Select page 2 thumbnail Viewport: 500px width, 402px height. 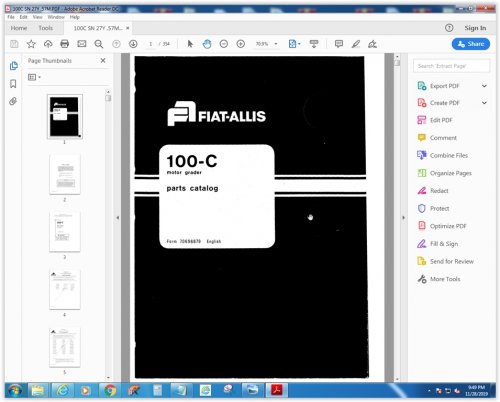(65, 174)
